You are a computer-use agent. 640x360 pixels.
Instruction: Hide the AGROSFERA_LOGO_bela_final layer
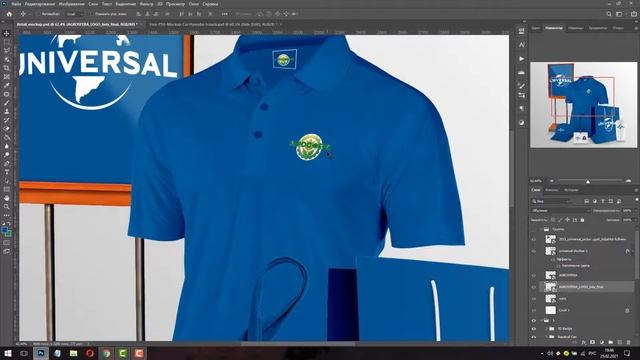[x=534, y=287]
